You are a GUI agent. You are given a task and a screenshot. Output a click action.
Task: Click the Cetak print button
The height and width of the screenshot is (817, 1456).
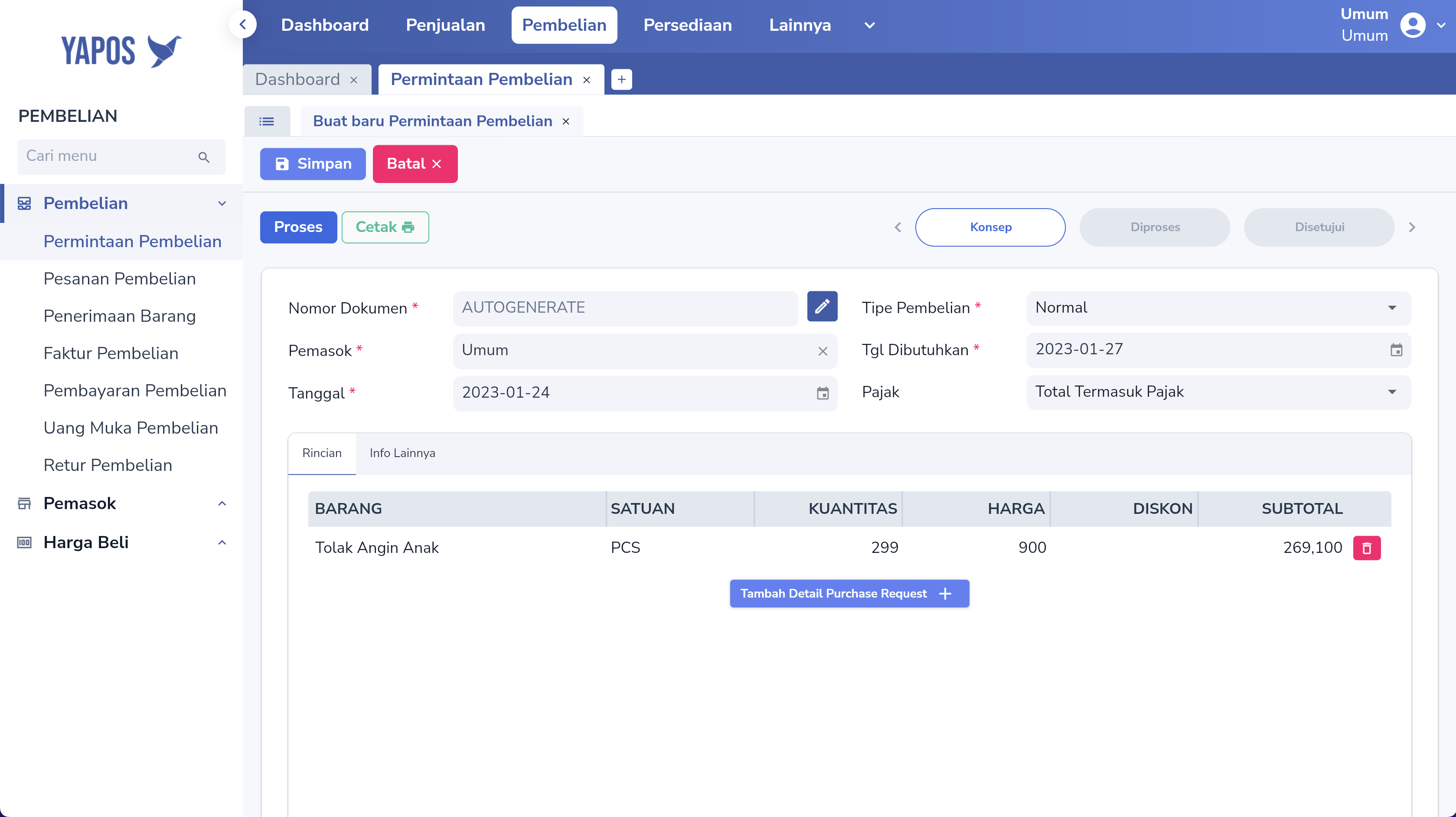(385, 227)
